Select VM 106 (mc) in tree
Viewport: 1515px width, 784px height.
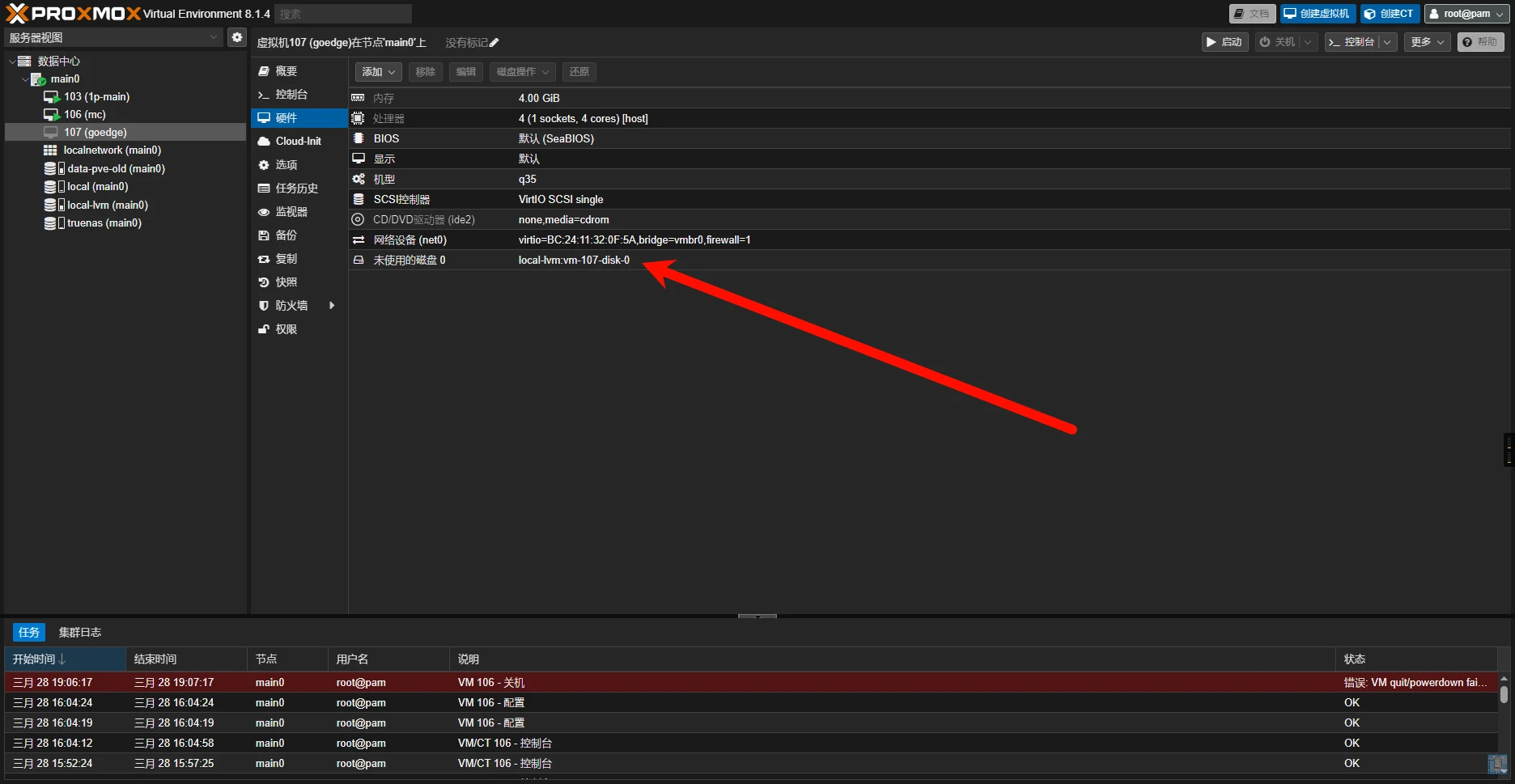(84, 115)
